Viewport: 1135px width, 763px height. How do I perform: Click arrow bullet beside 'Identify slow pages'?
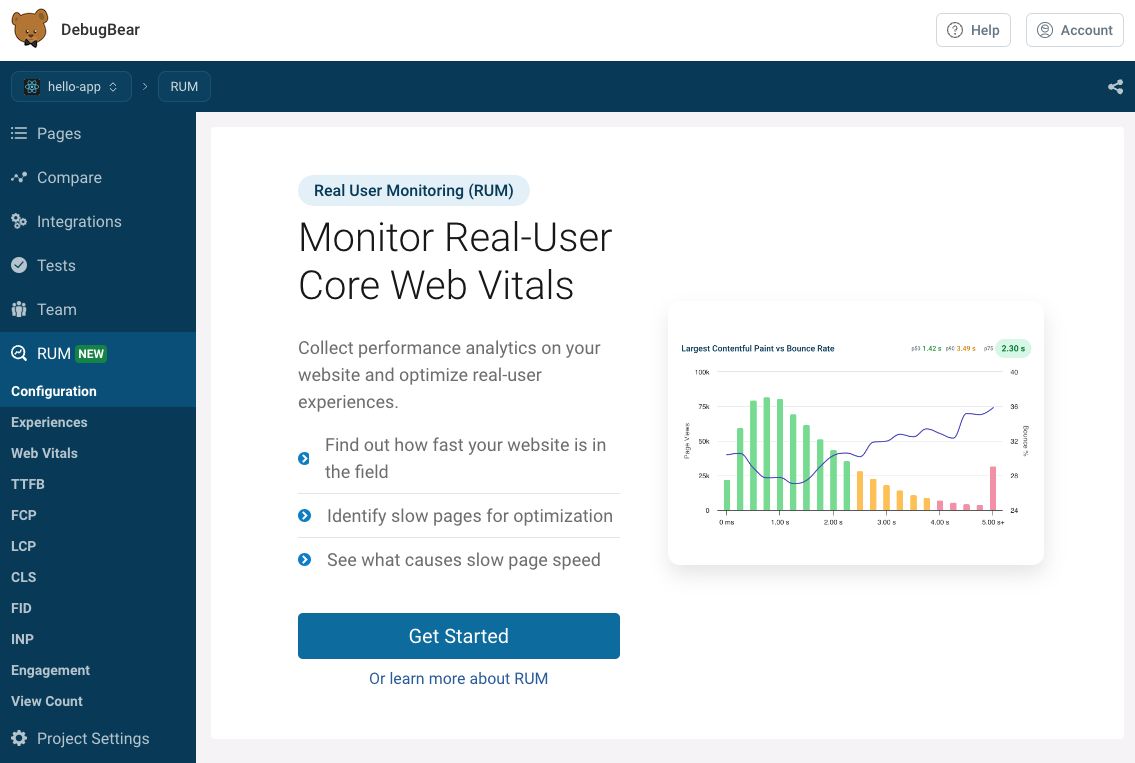pos(305,515)
